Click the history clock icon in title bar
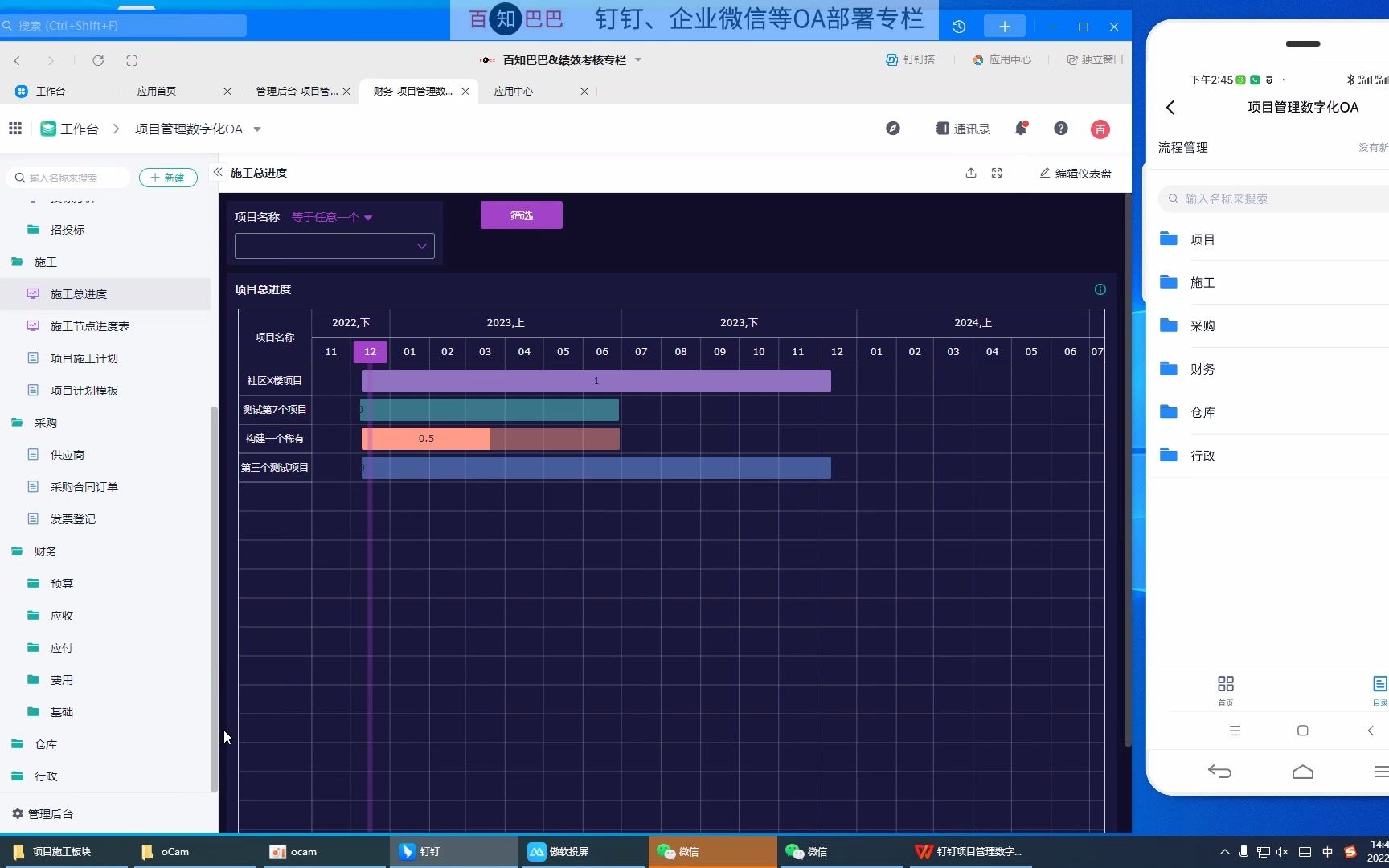 pos(959,27)
